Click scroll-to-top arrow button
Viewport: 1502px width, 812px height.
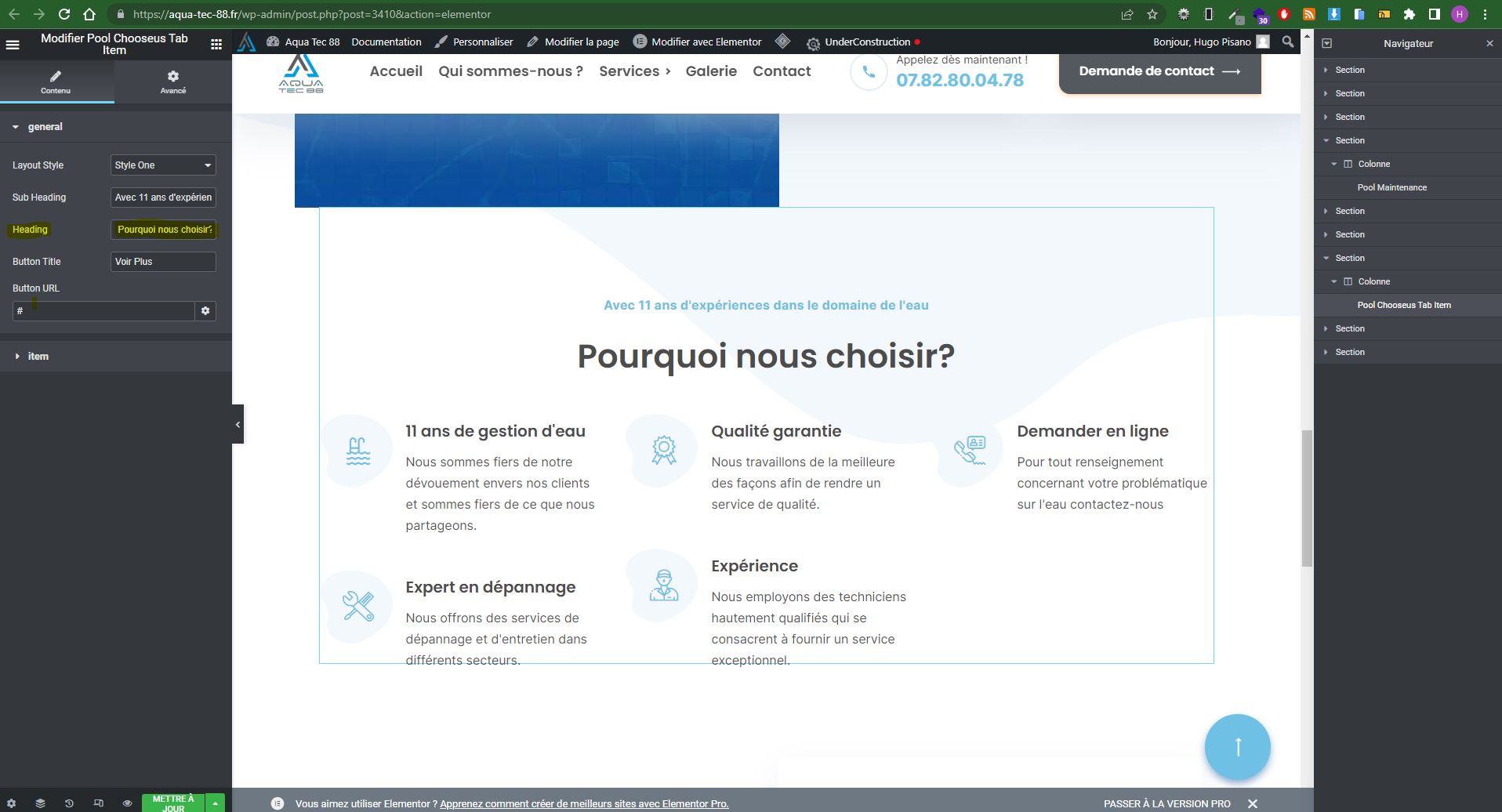1237,747
